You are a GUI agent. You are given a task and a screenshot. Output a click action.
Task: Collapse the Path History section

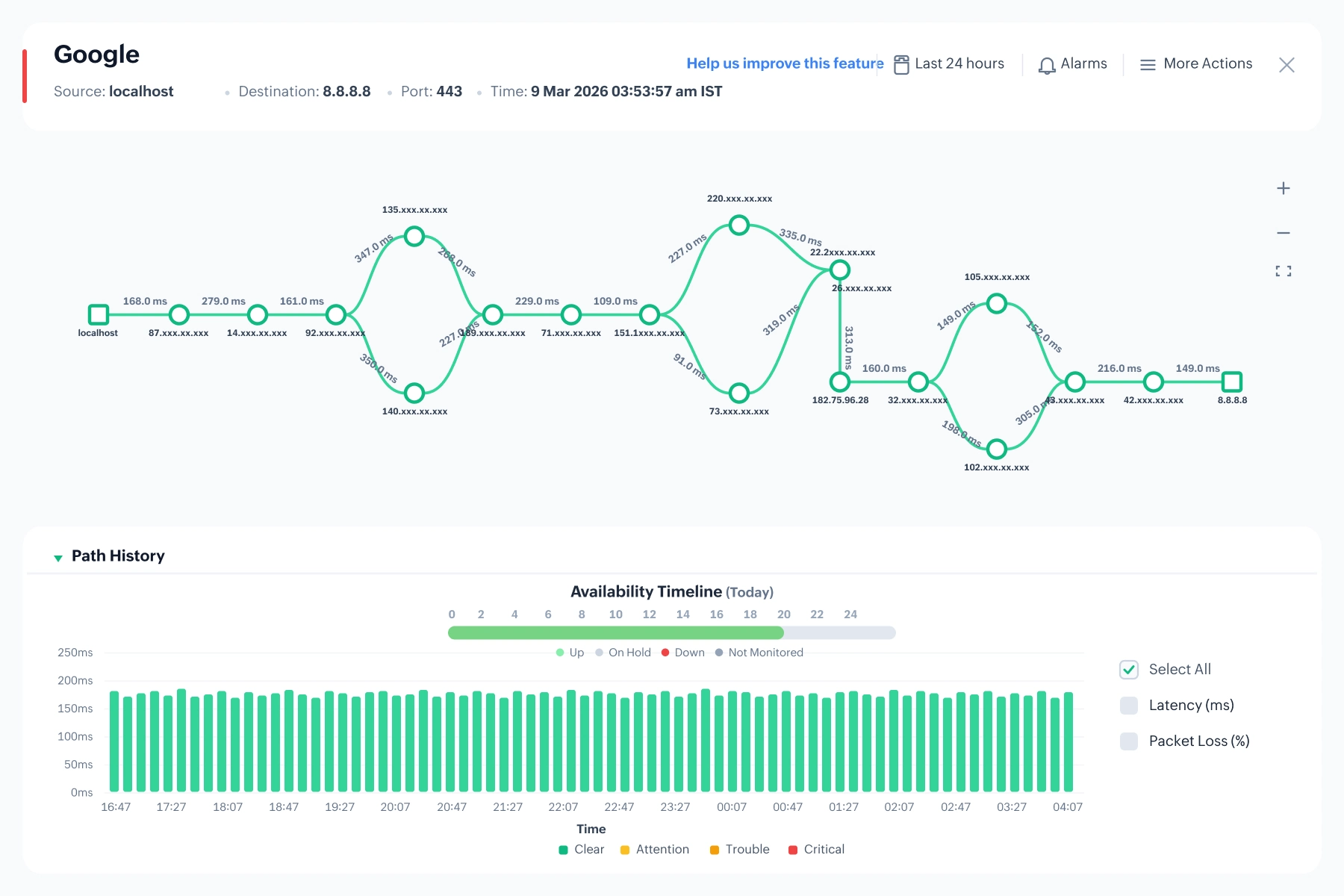point(58,558)
